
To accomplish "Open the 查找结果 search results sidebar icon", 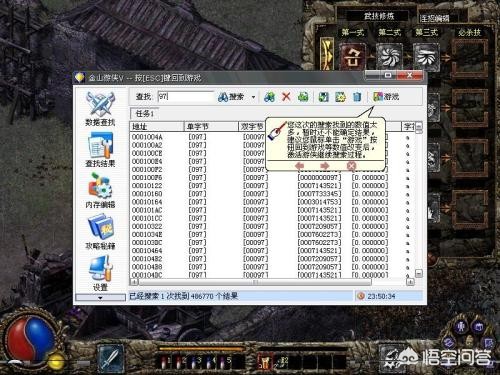I will tap(100, 150).
